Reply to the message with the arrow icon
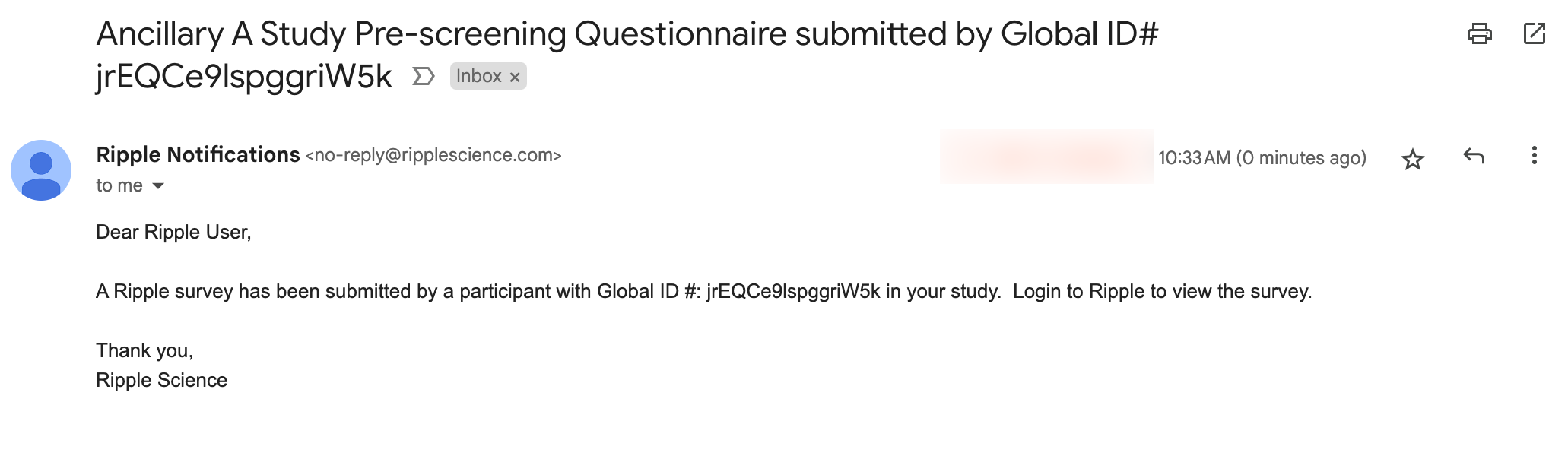Viewport: 1568px width, 459px height. point(1473,157)
